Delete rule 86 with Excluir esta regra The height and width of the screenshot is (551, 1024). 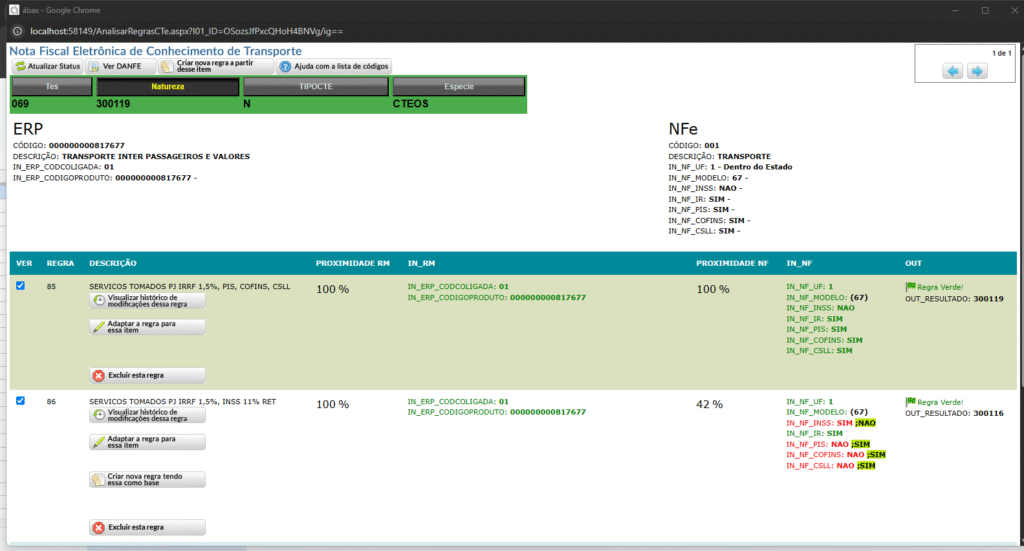[147, 527]
